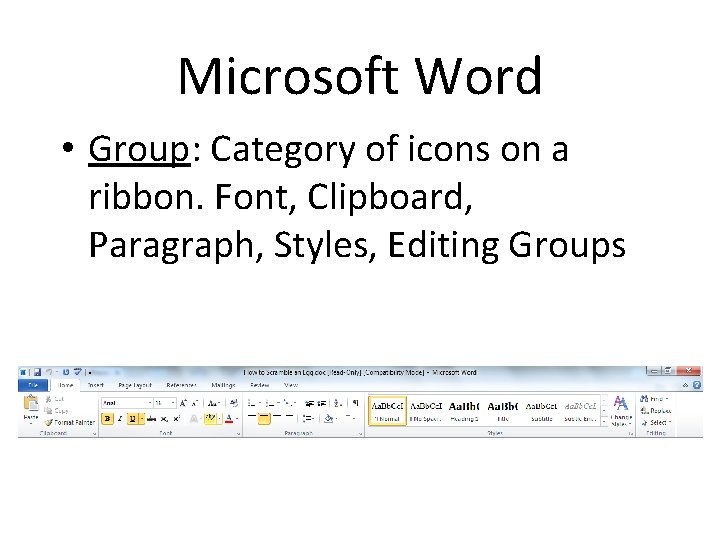Viewport: 720px width, 540px height.
Task: Click the Paste clipboard icon
Action: 31,404
